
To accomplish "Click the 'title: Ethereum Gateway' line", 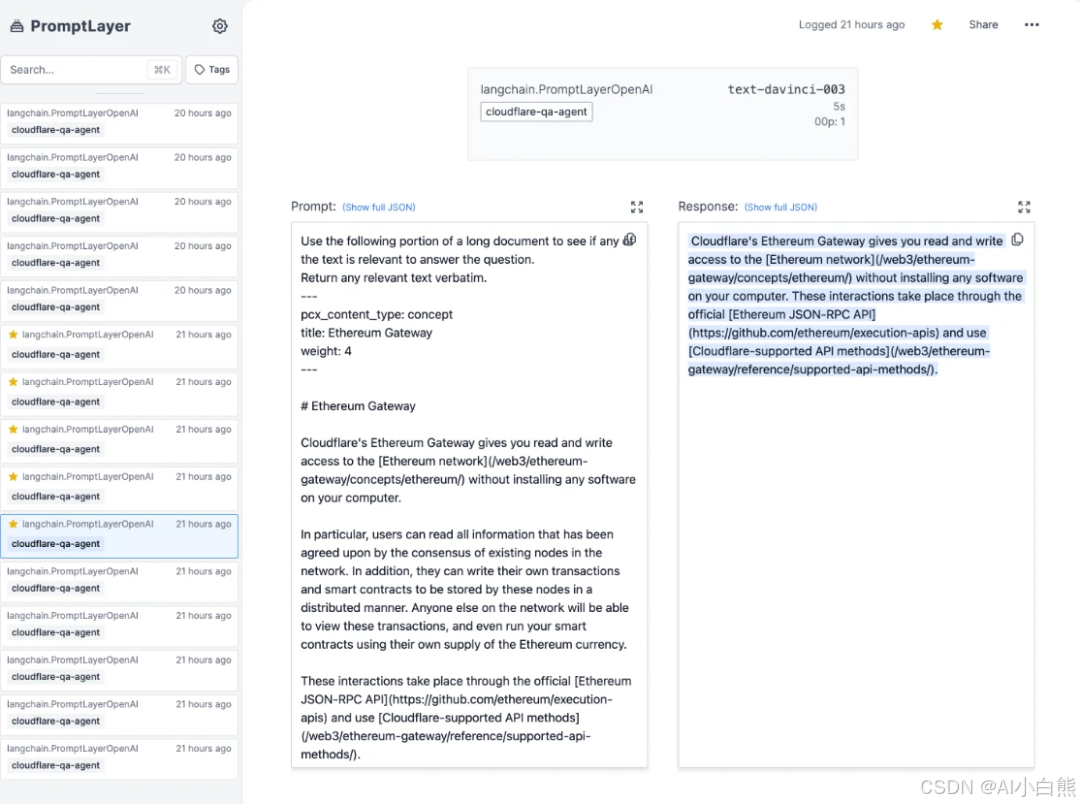I will [366, 333].
